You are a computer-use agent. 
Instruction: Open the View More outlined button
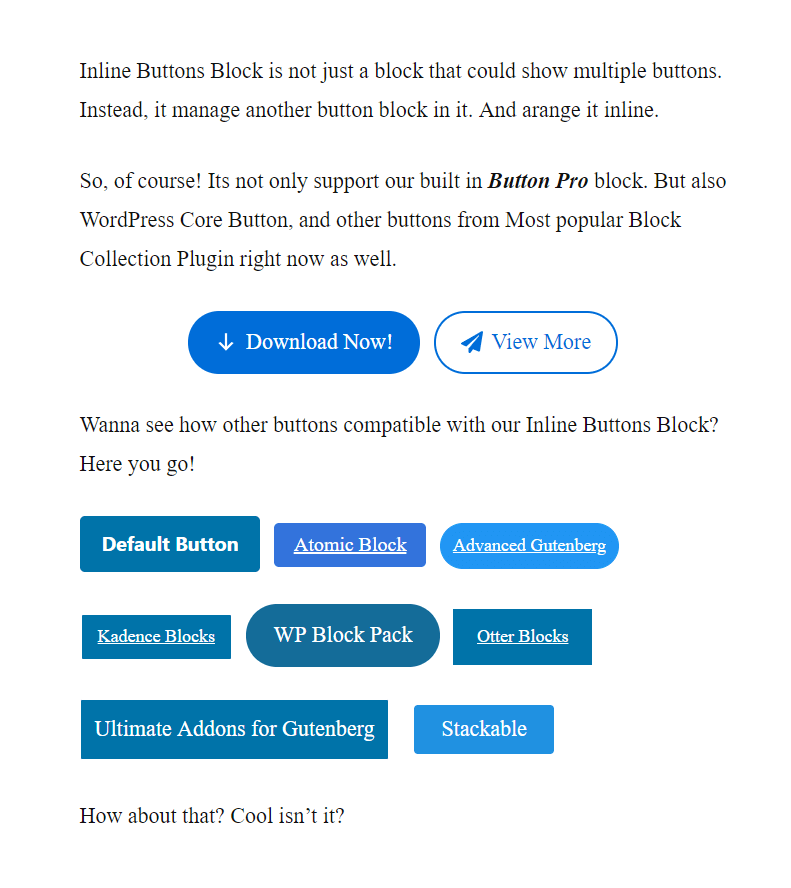click(x=525, y=342)
